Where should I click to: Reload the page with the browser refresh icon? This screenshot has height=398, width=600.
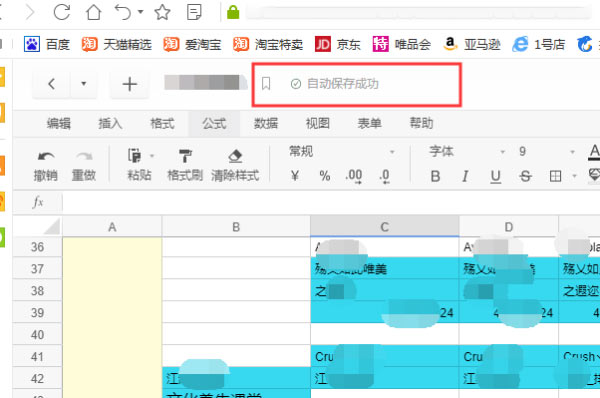62,12
